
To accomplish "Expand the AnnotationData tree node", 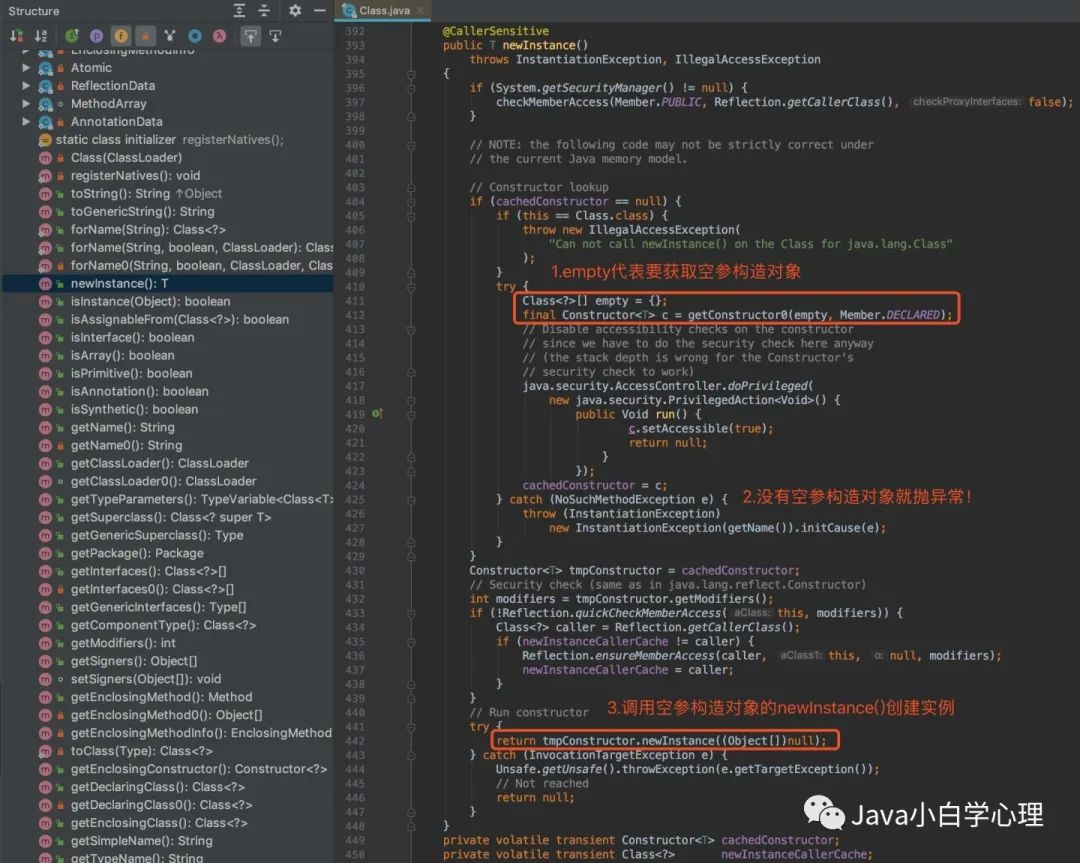I will pos(27,122).
